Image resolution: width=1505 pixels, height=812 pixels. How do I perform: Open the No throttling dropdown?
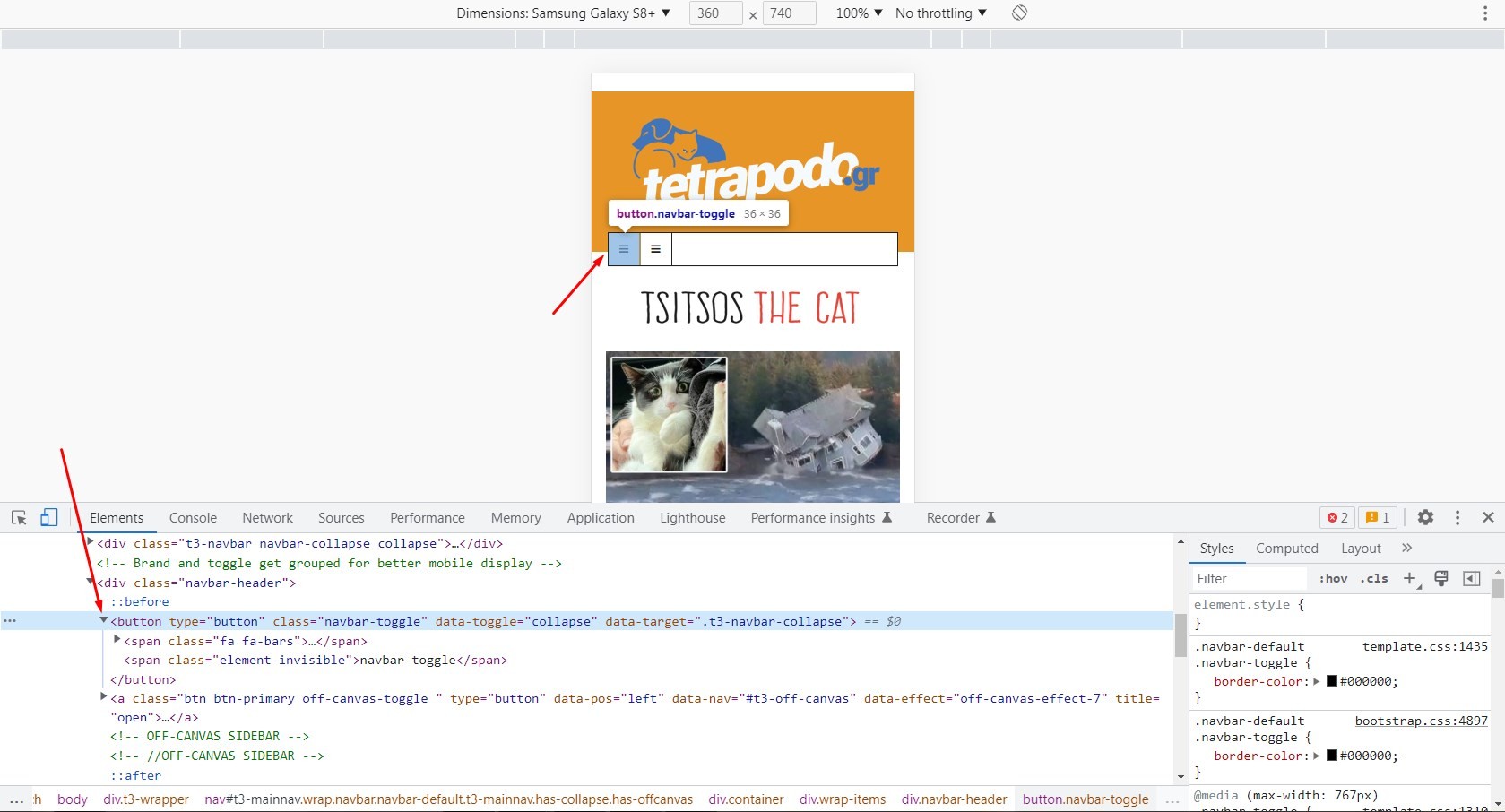pos(940,13)
